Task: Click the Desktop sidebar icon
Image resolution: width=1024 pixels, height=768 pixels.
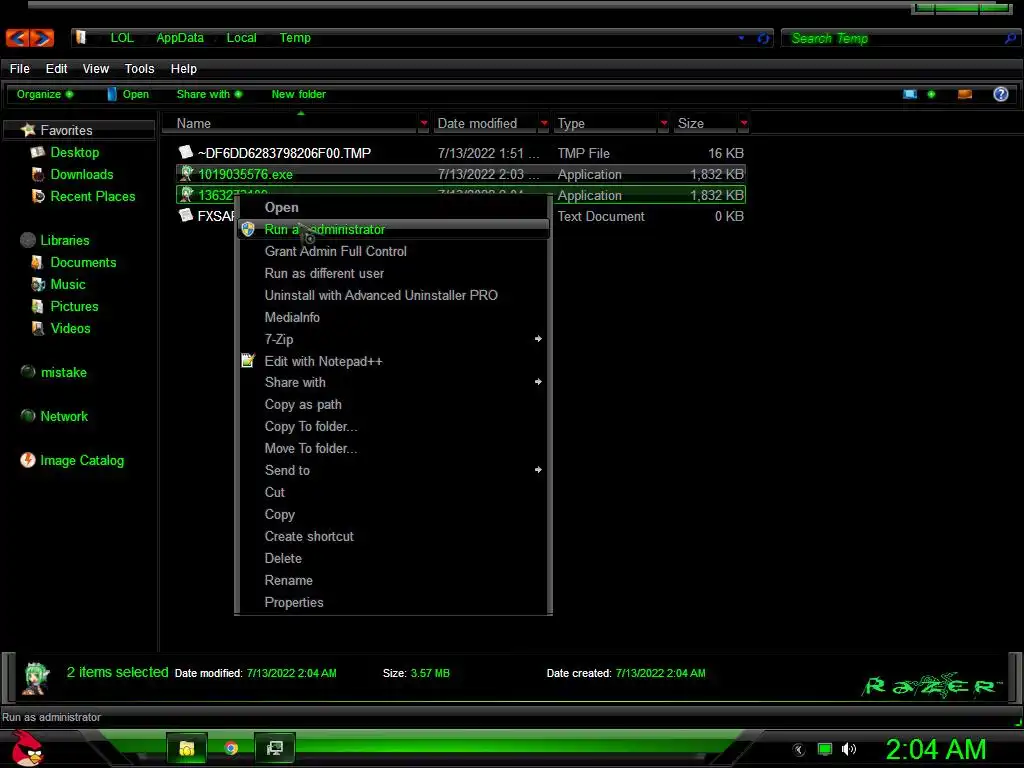Action: 38,152
